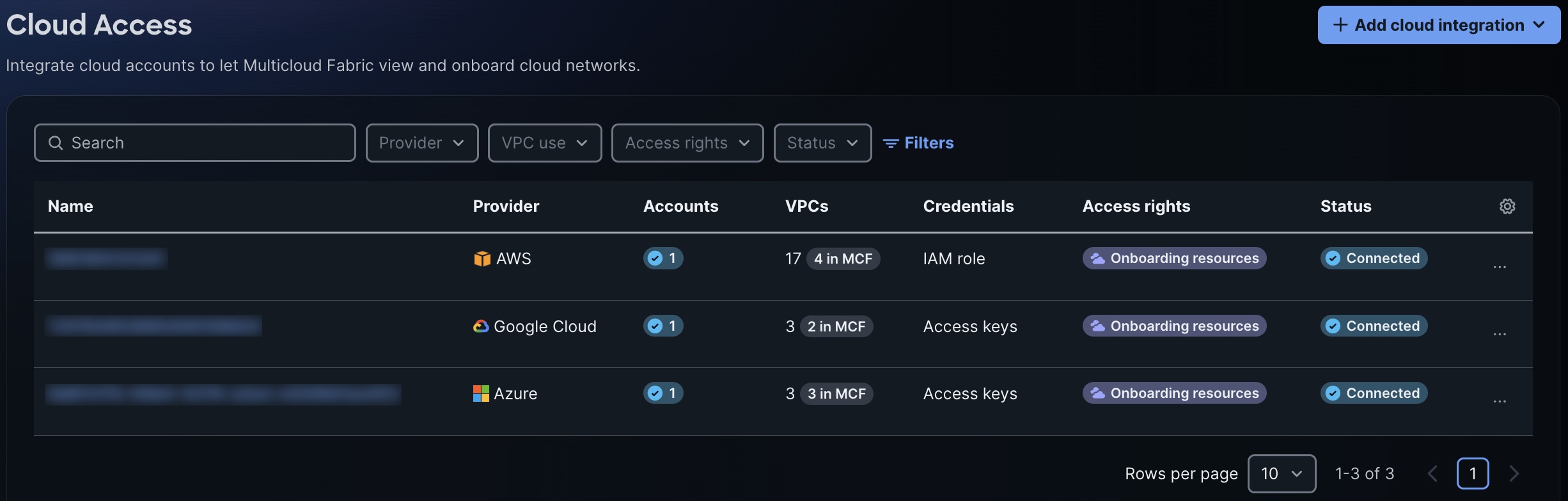Focus the Search input field
Viewport: 1568px width, 501px height.
click(195, 143)
